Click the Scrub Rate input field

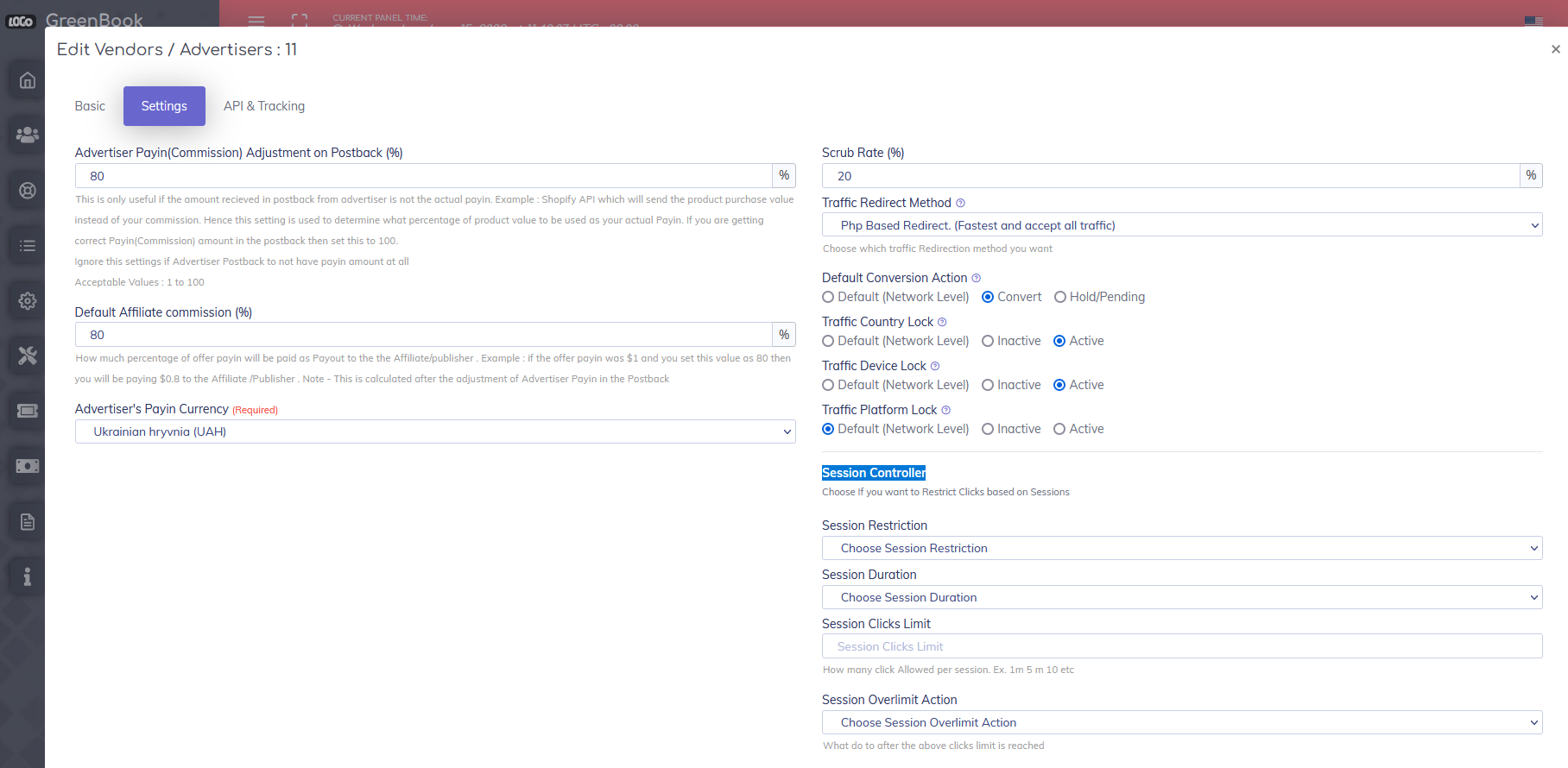coord(1171,175)
